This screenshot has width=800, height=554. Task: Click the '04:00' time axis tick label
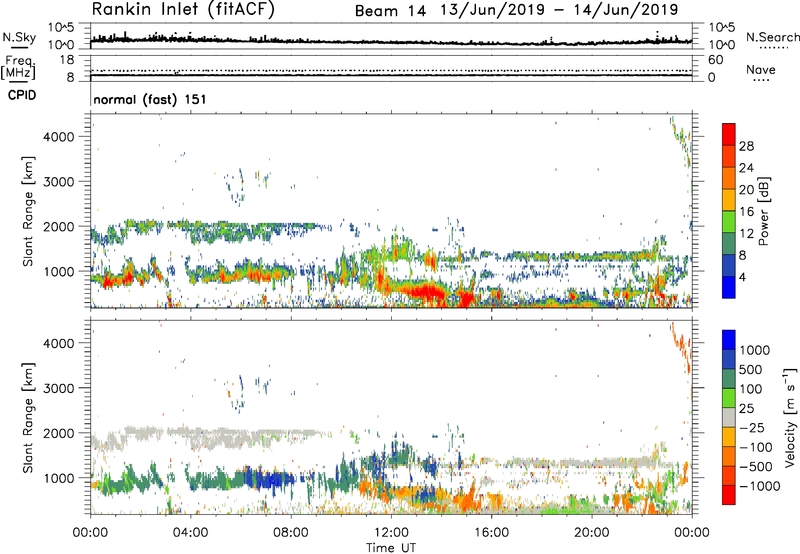coord(190,533)
